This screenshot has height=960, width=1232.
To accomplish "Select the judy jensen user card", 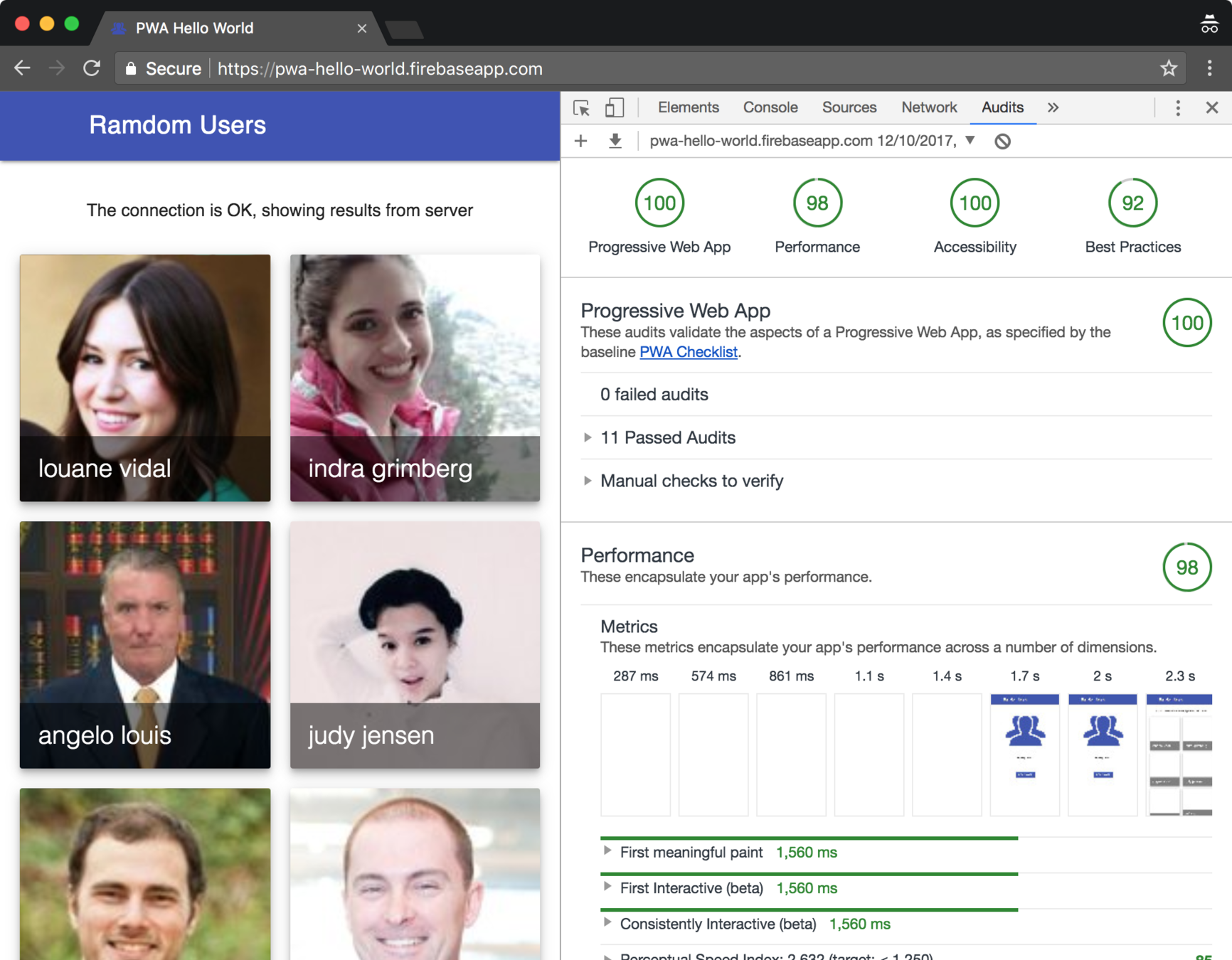I will click(415, 645).
